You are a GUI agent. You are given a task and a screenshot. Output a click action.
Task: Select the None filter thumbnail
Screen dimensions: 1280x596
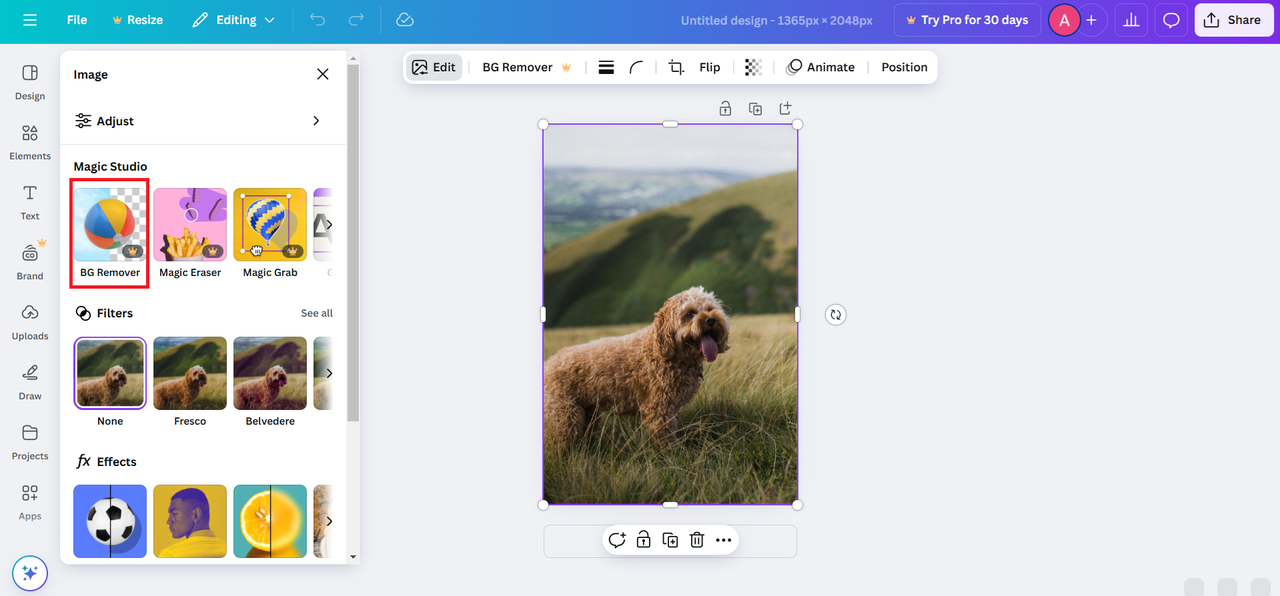click(109, 372)
